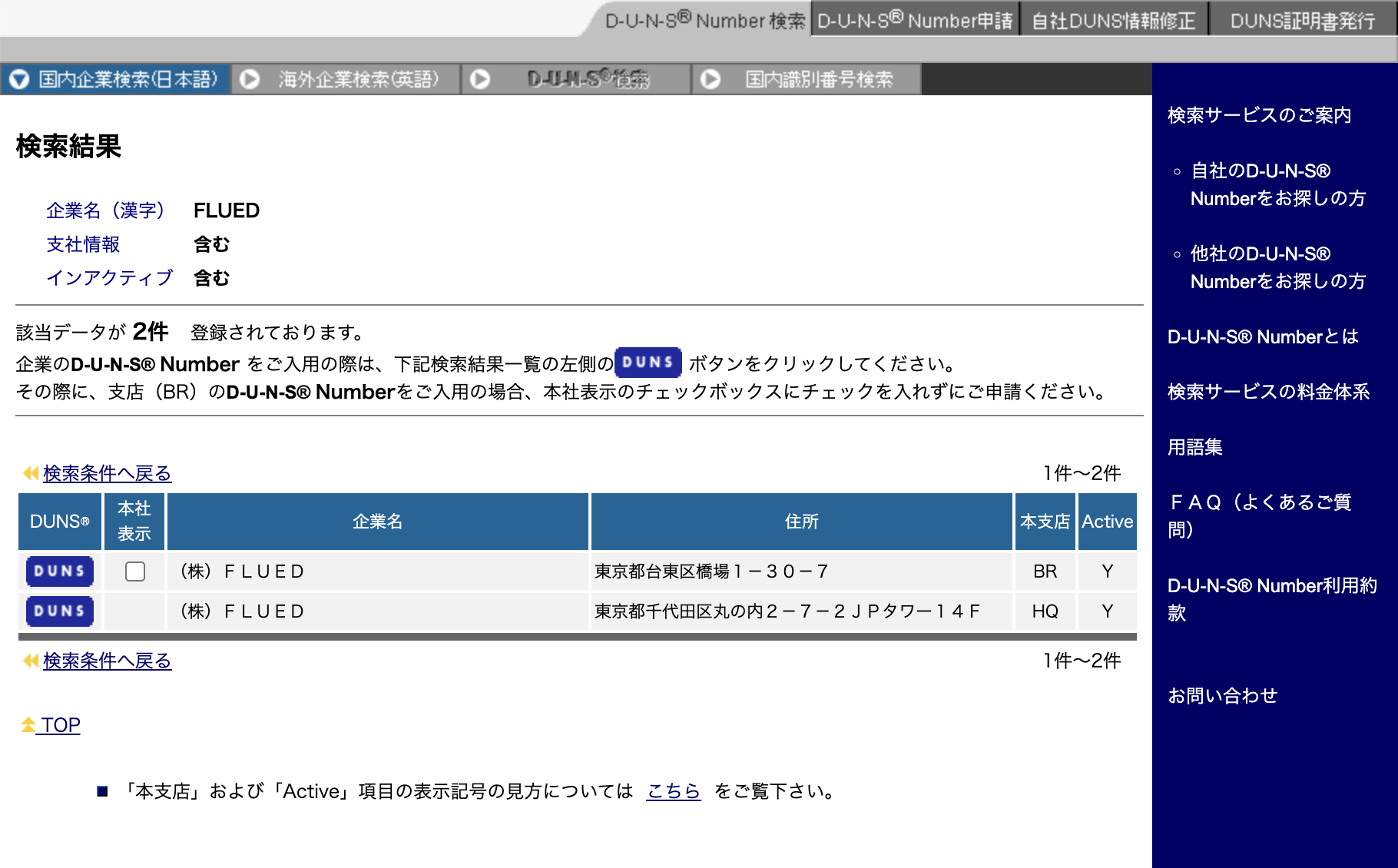Click the 検索結果 heading

68,146
